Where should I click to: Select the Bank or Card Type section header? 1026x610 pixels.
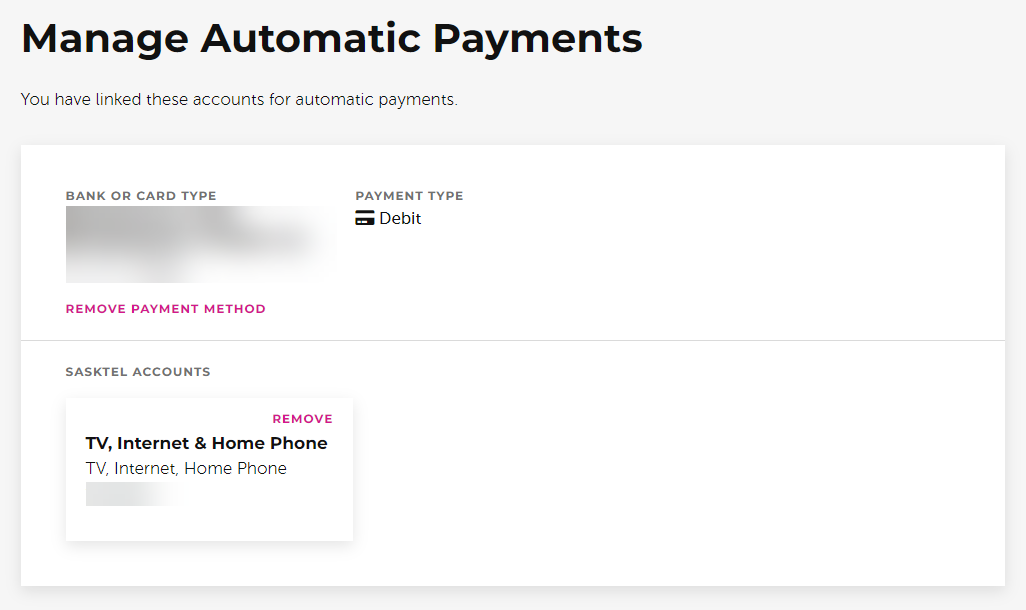140,195
